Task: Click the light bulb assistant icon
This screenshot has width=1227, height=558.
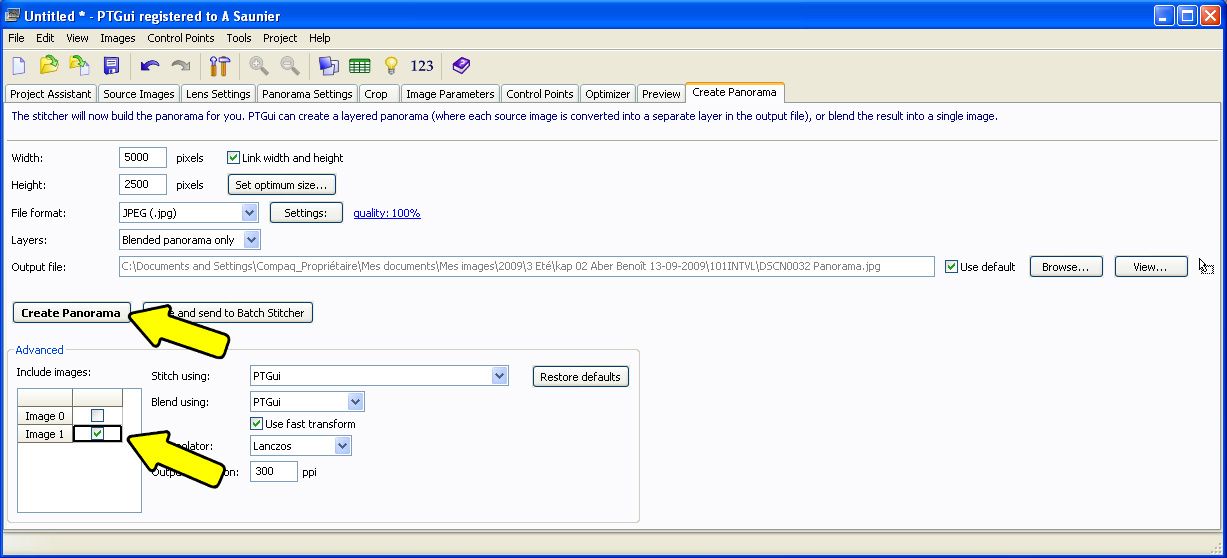Action: 391,66
